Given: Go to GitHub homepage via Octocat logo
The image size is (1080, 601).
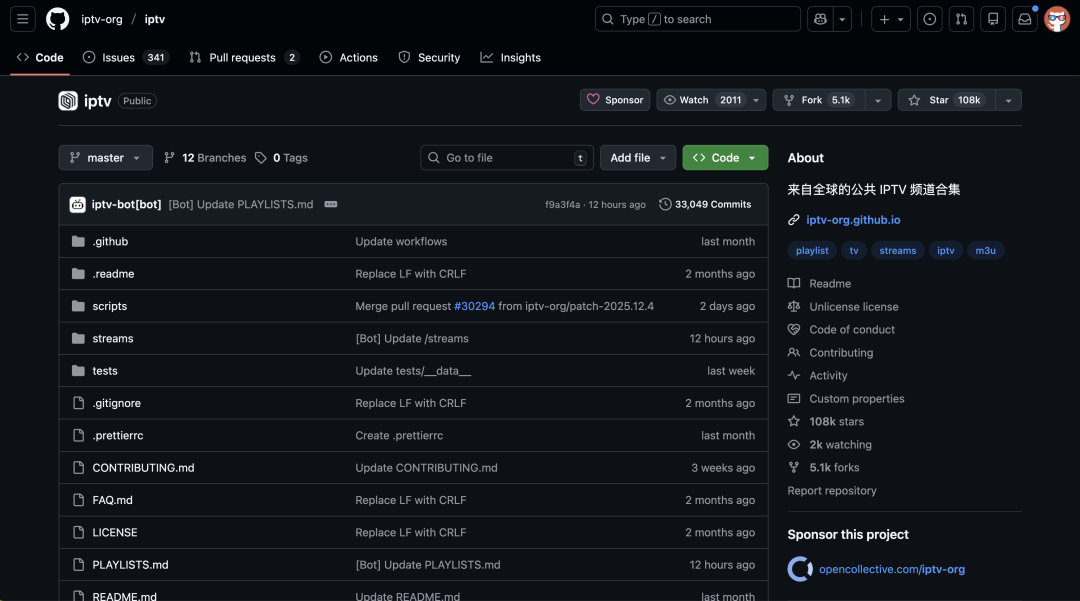Looking at the screenshot, I should click(x=58, y=19).
